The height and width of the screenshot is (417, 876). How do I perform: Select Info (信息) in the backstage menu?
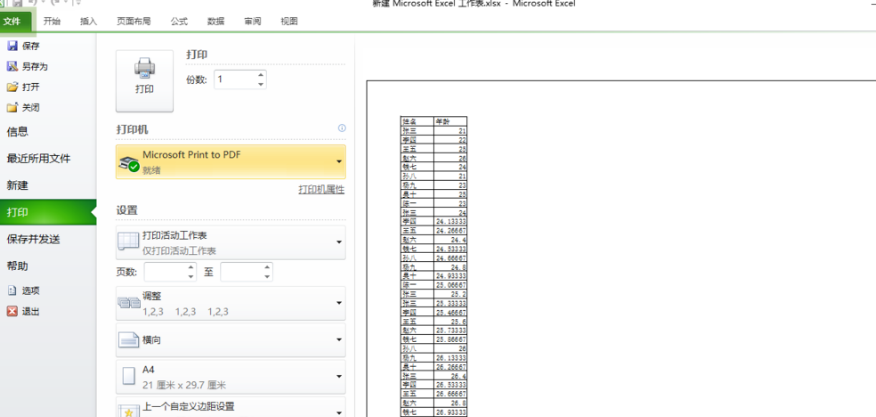tap(18, 131)
